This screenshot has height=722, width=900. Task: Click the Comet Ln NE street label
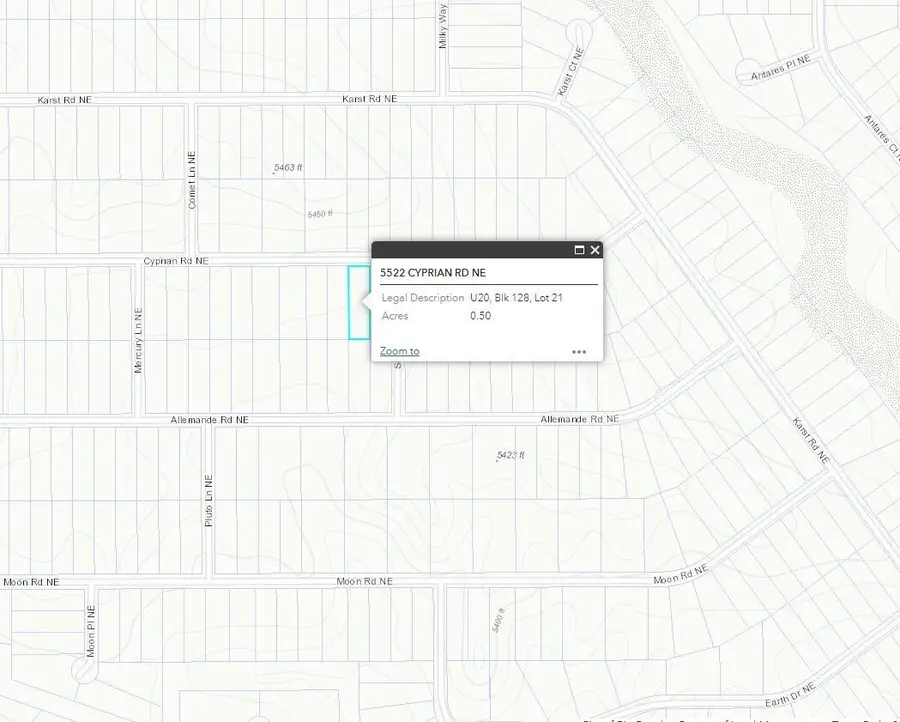pyautogui.click(x=193, y=180)
